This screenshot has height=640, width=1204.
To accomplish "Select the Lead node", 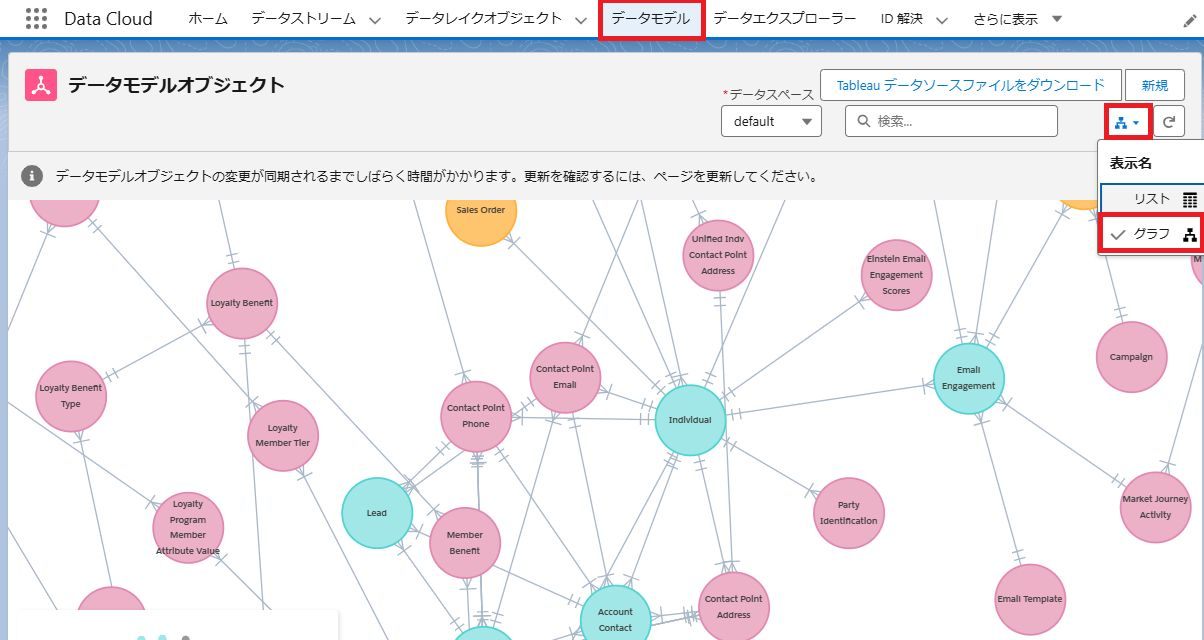I will (377, 513).
